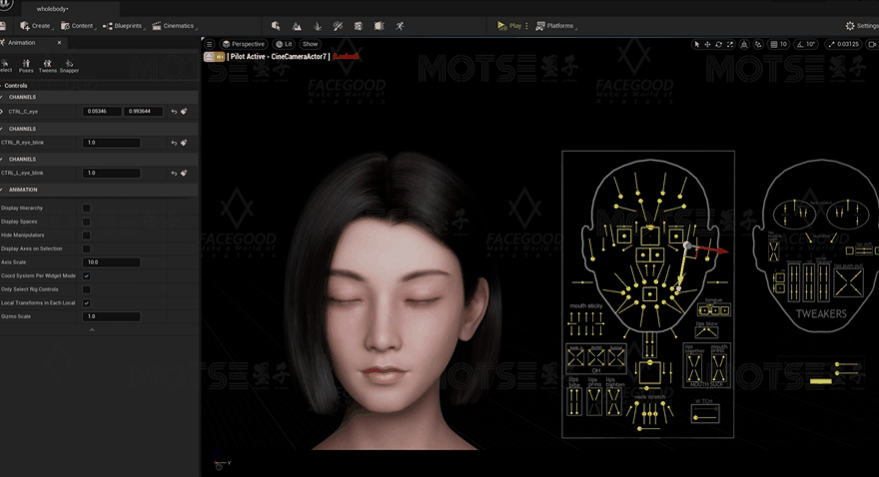Pick the viewport scale gizmo tool

click(x=730, y=44)
